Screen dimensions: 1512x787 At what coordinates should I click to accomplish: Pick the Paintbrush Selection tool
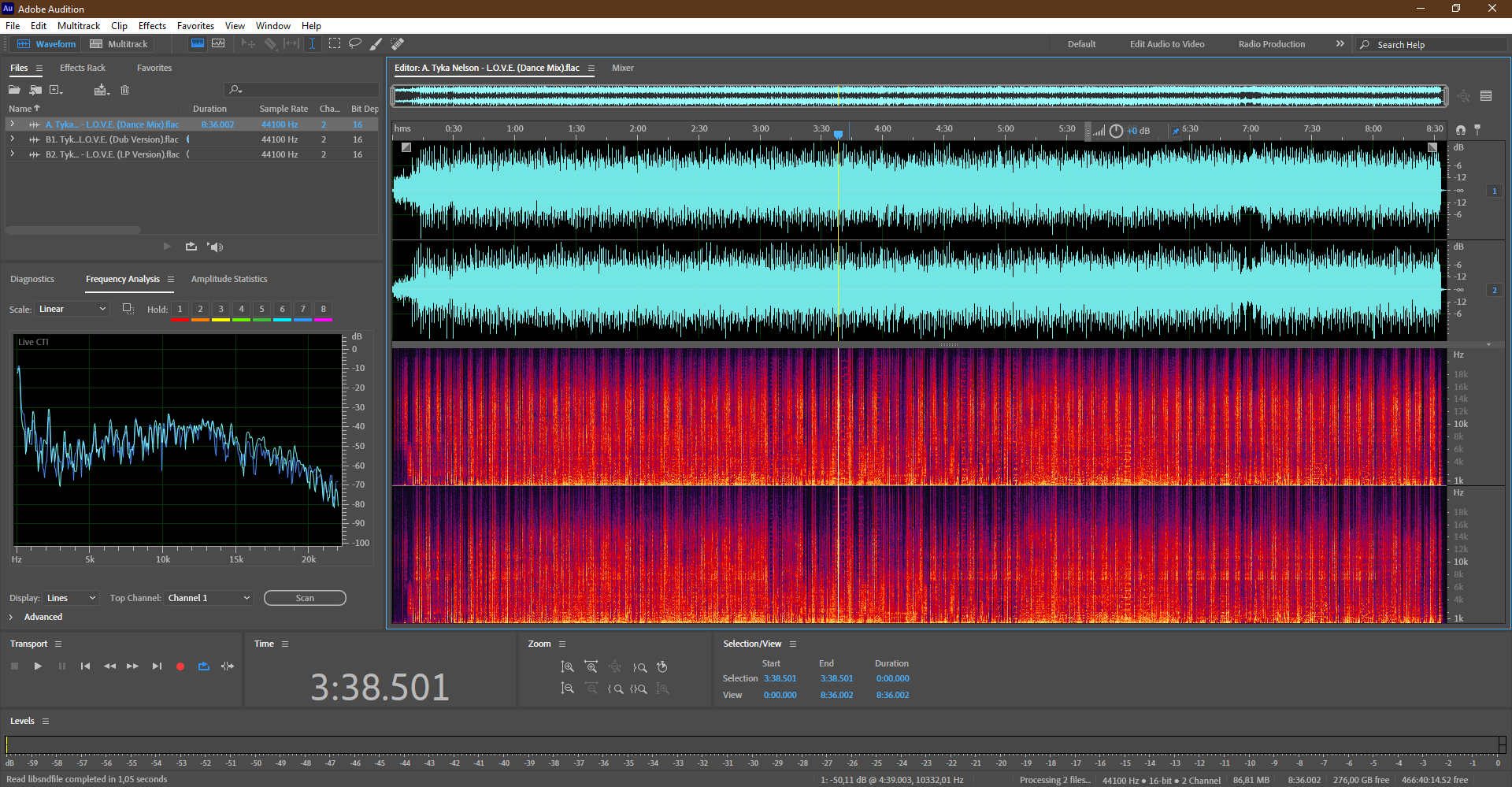pos(376,44)
